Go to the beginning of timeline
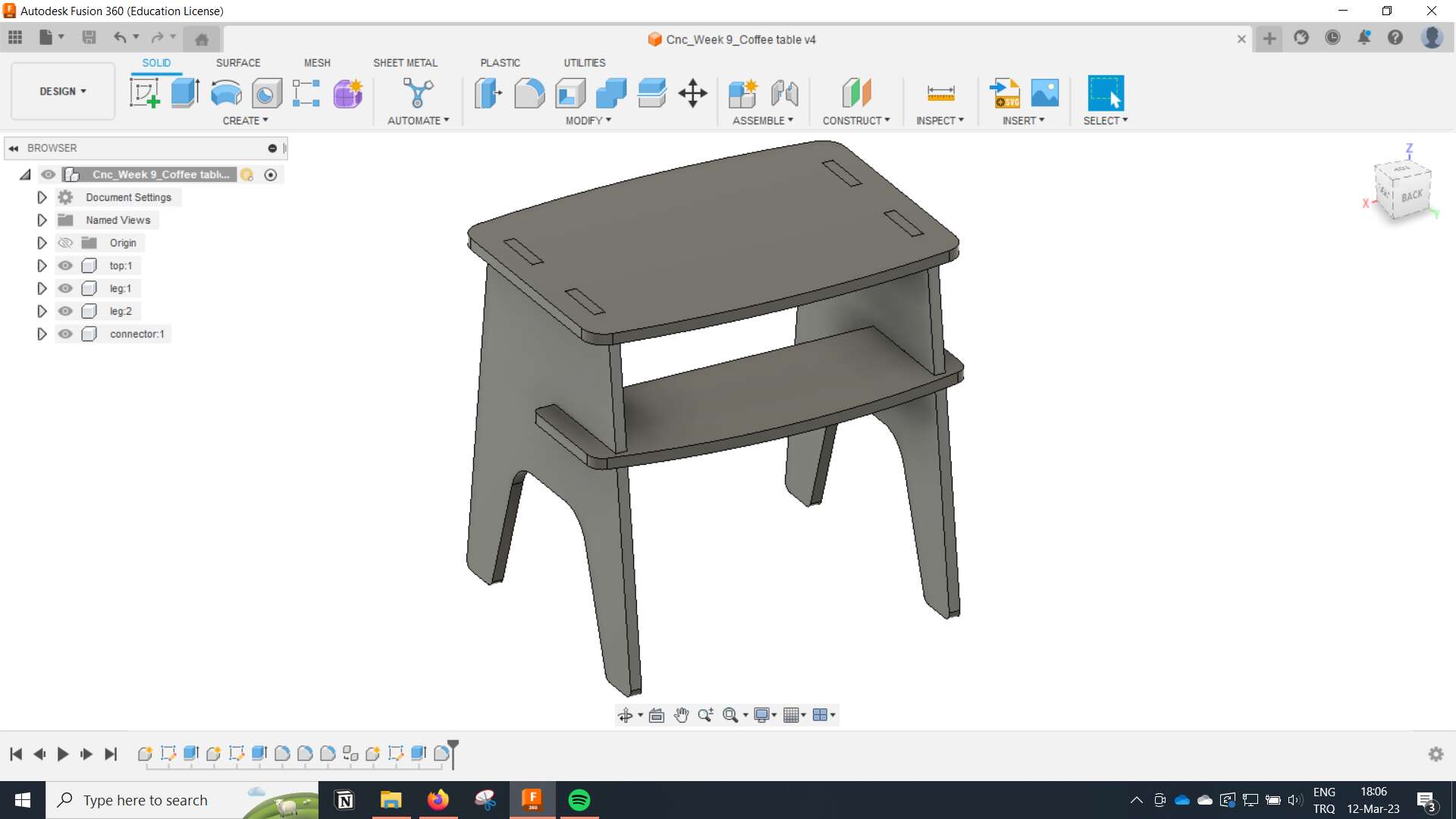 [15, 754]
